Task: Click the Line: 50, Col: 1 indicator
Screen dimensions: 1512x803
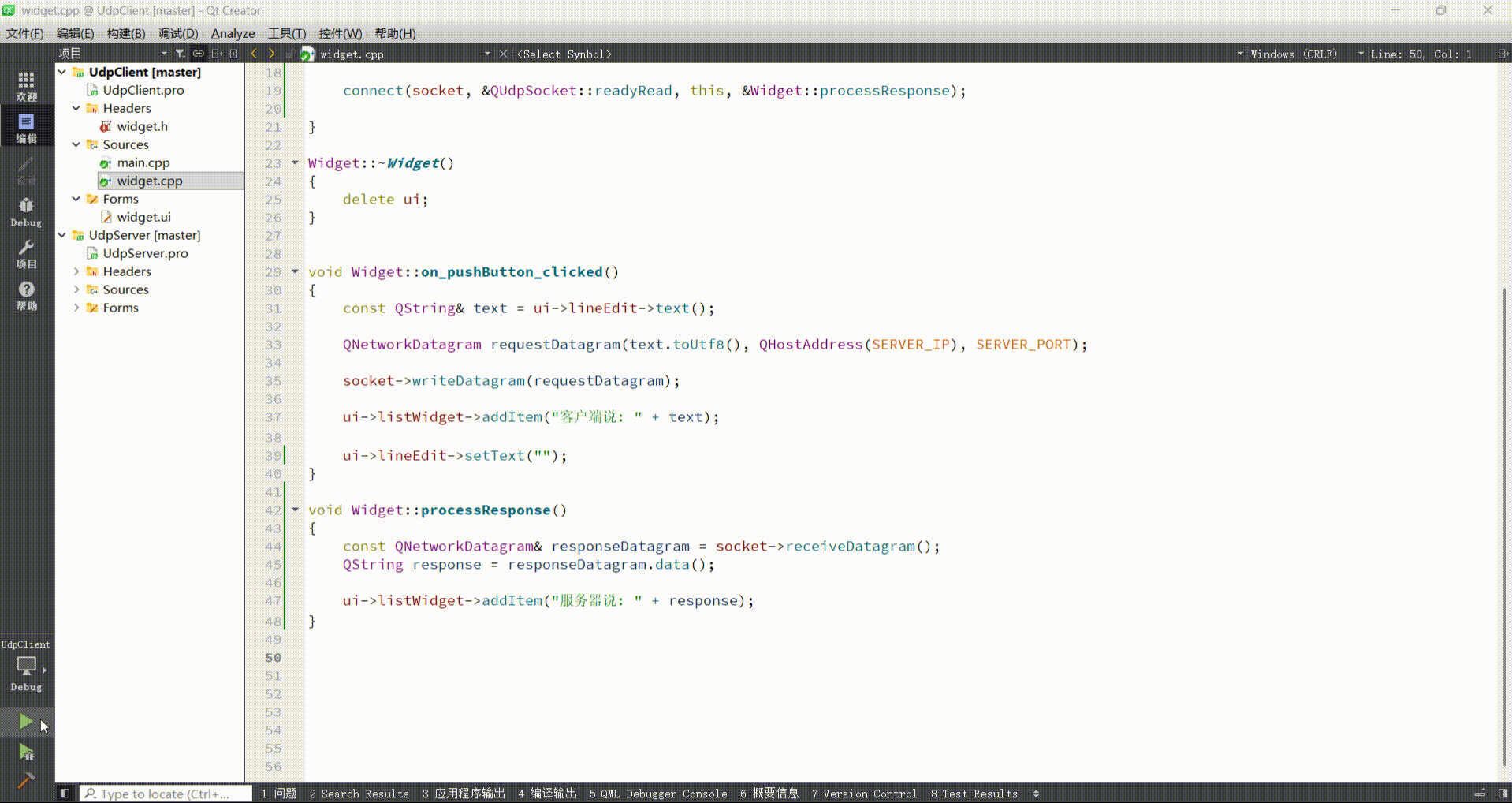Action: [1421, 54]
